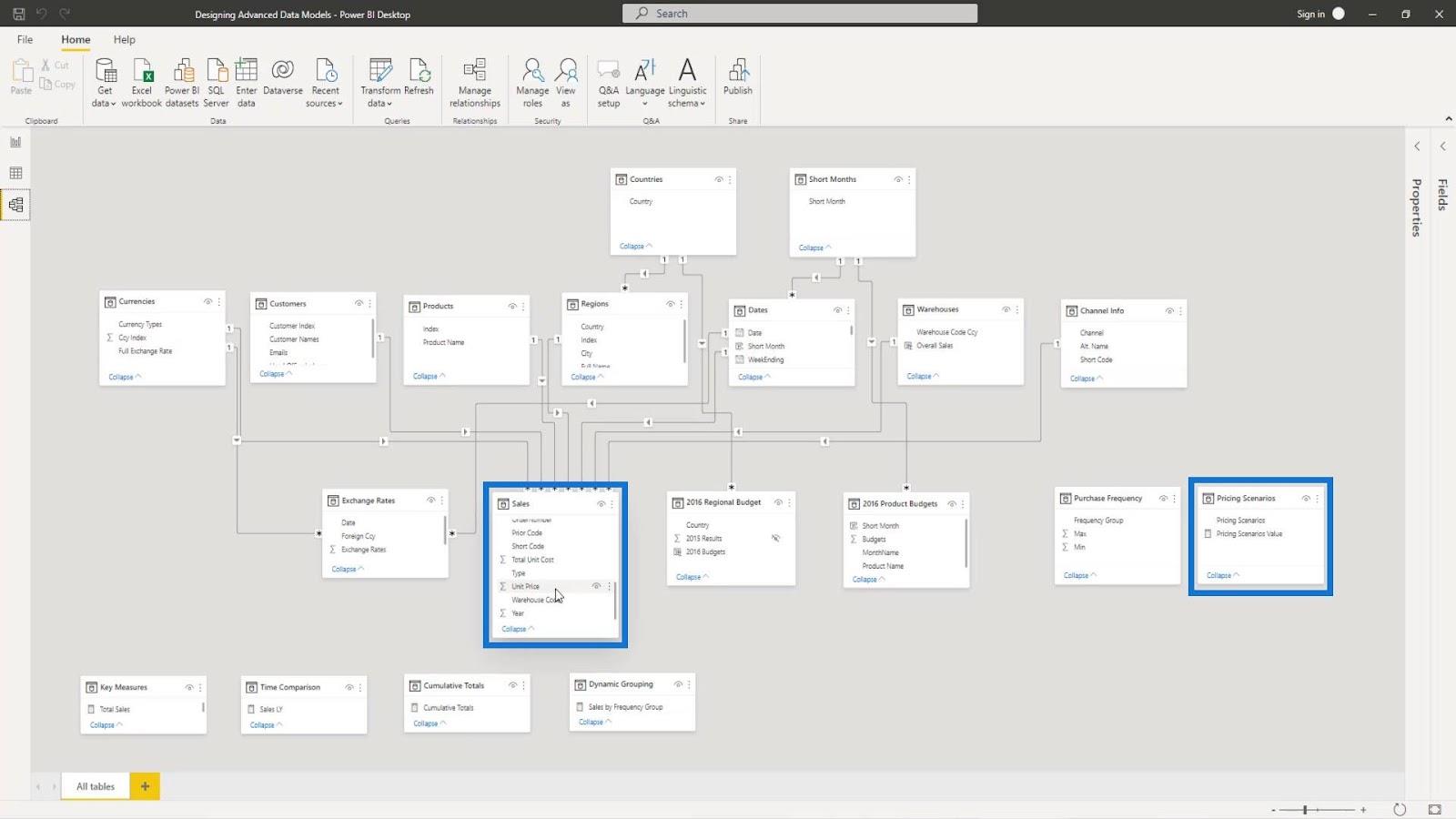
Task: Refresh the data model
Action: pyautogui.click(x=419, y=76)
